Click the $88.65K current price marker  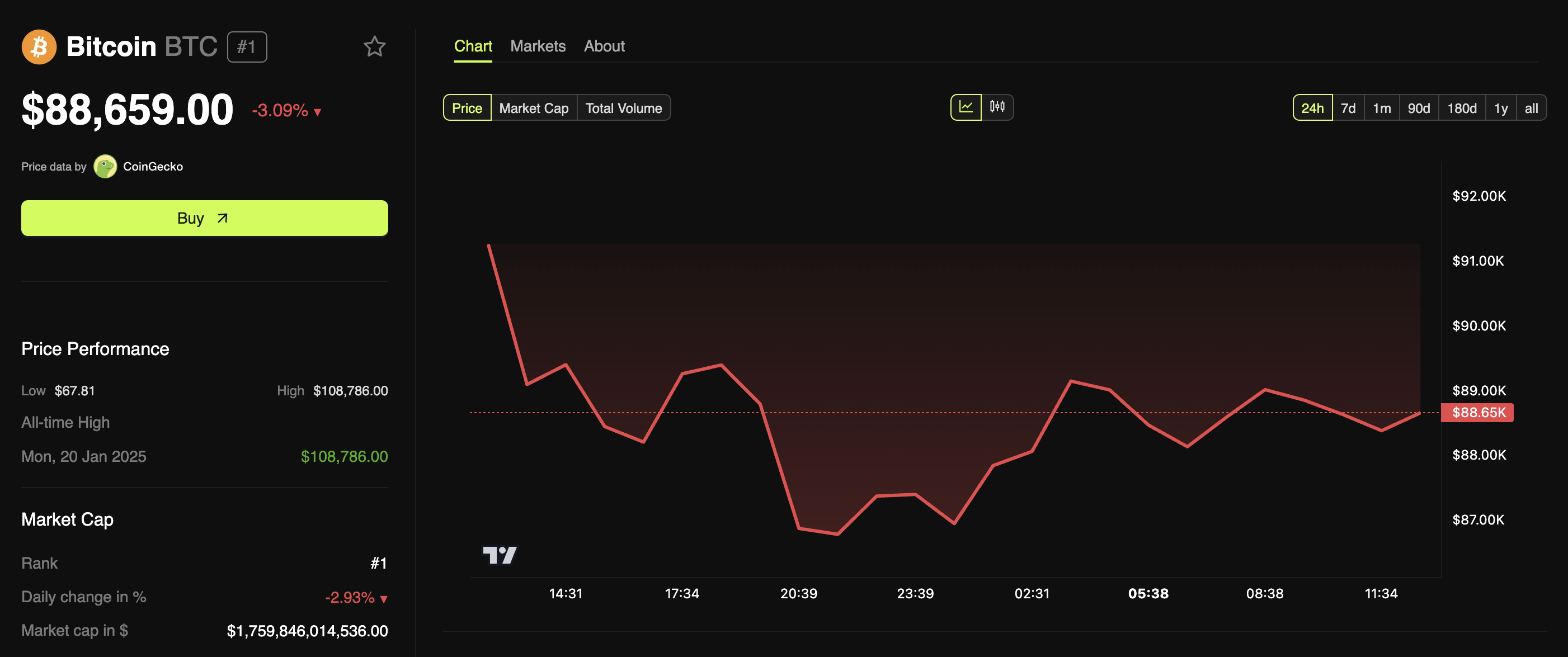click(x=1478, y=413)
